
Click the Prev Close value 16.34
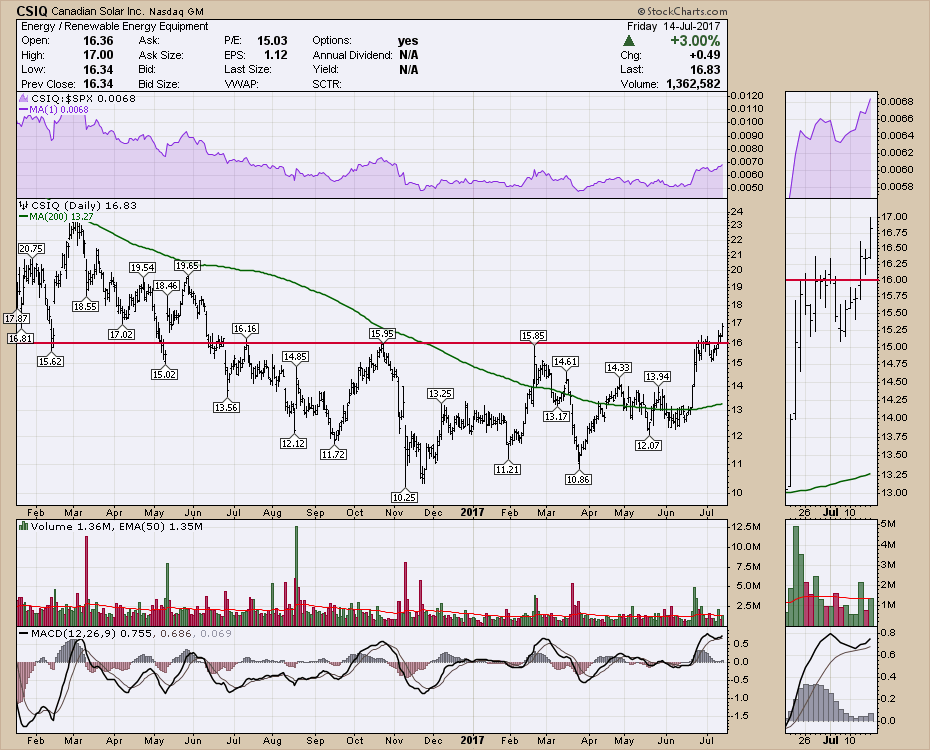(x=98, y=84)
